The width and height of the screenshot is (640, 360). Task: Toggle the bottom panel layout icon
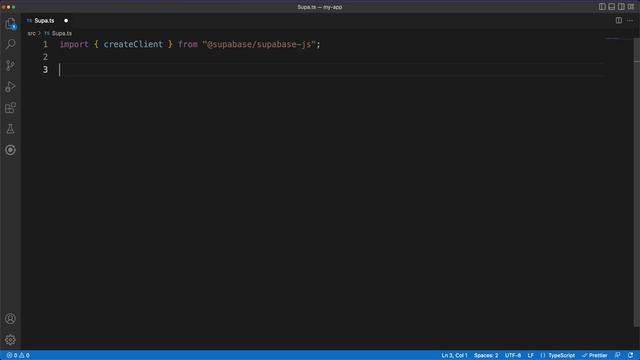pyautogui.click(x=611, y=7)
